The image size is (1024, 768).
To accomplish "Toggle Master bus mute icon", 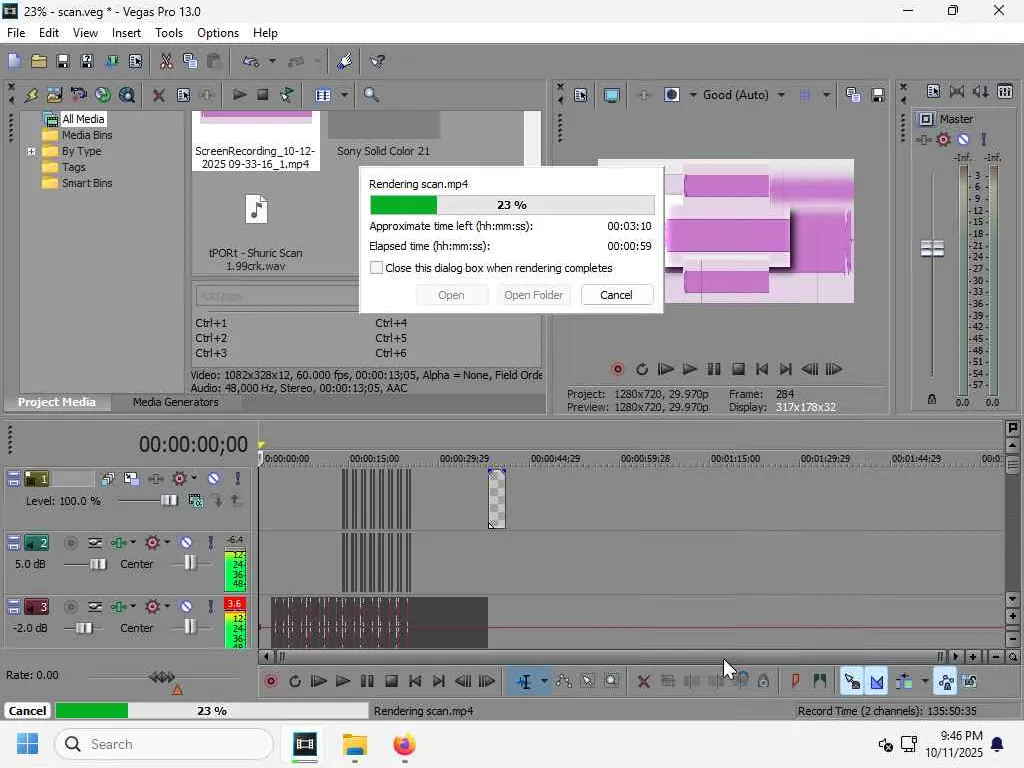I will click(963, 139).
